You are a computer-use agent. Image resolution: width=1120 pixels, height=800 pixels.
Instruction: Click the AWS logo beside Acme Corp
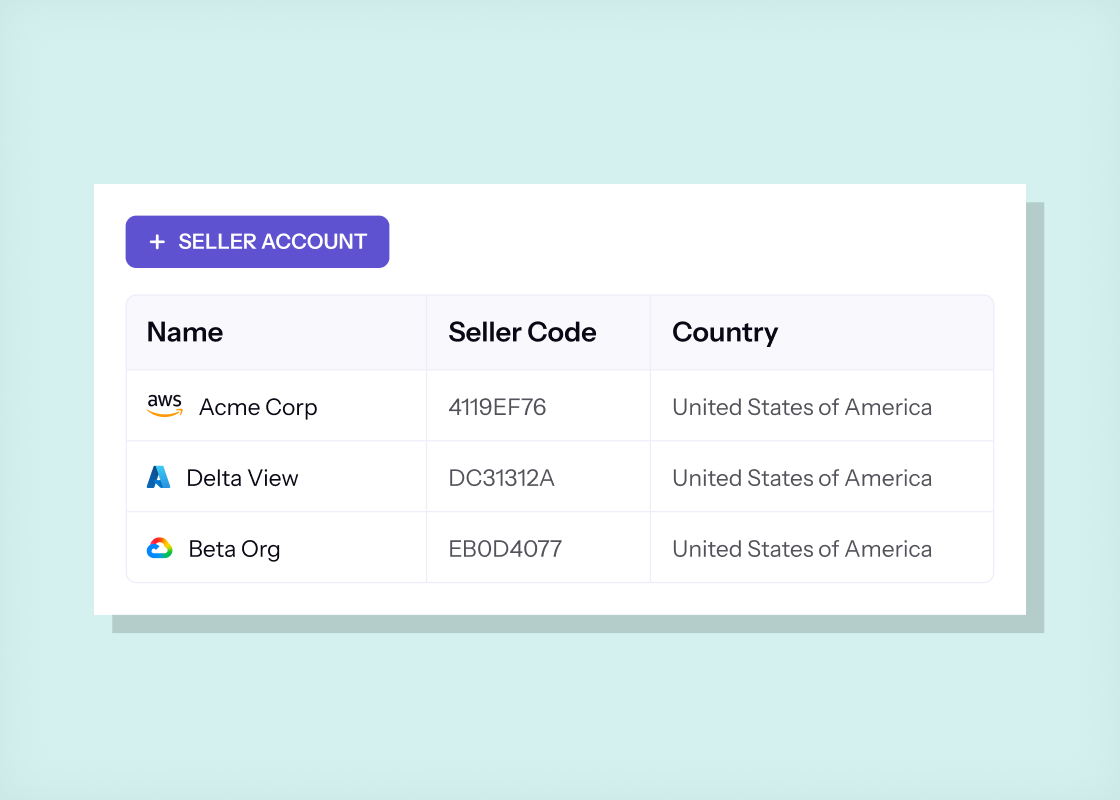click(164, 405)
